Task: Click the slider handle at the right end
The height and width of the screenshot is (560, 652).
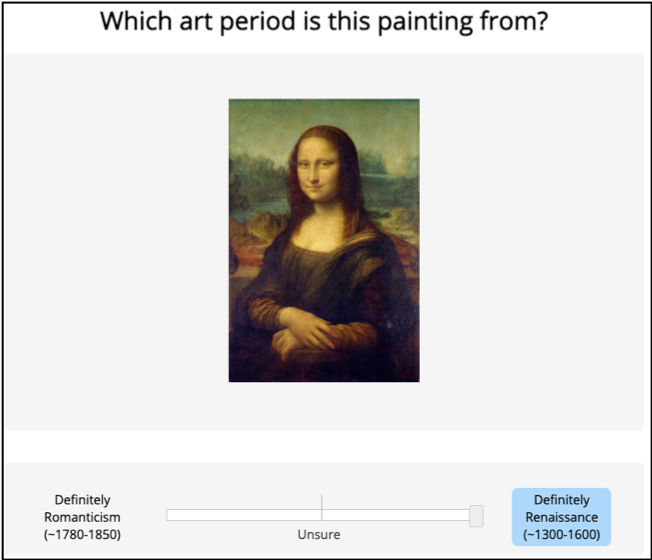Action: pyautogui.click(x=476, y=516)
